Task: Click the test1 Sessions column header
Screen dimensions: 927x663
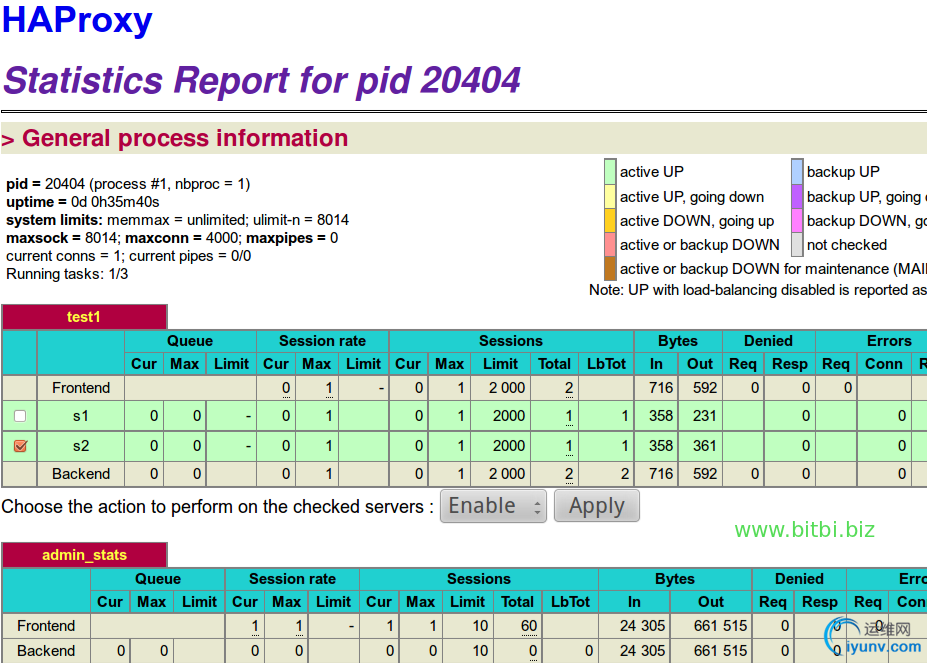Action: click(x=511, y=341)
